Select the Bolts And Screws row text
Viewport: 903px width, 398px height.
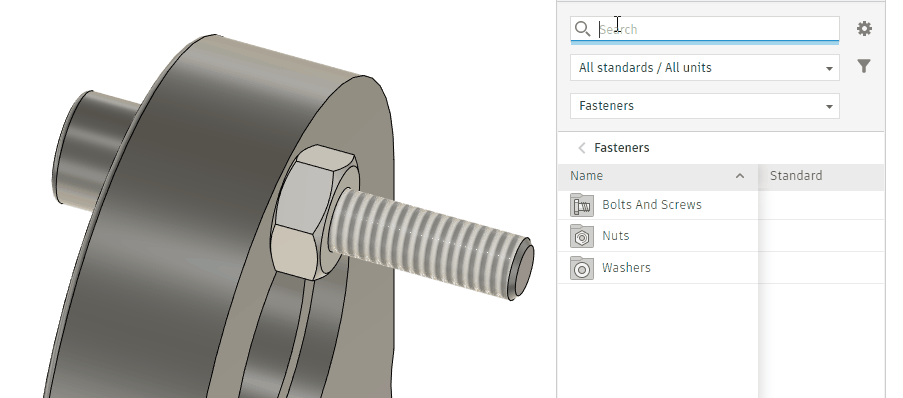[651, 205]
